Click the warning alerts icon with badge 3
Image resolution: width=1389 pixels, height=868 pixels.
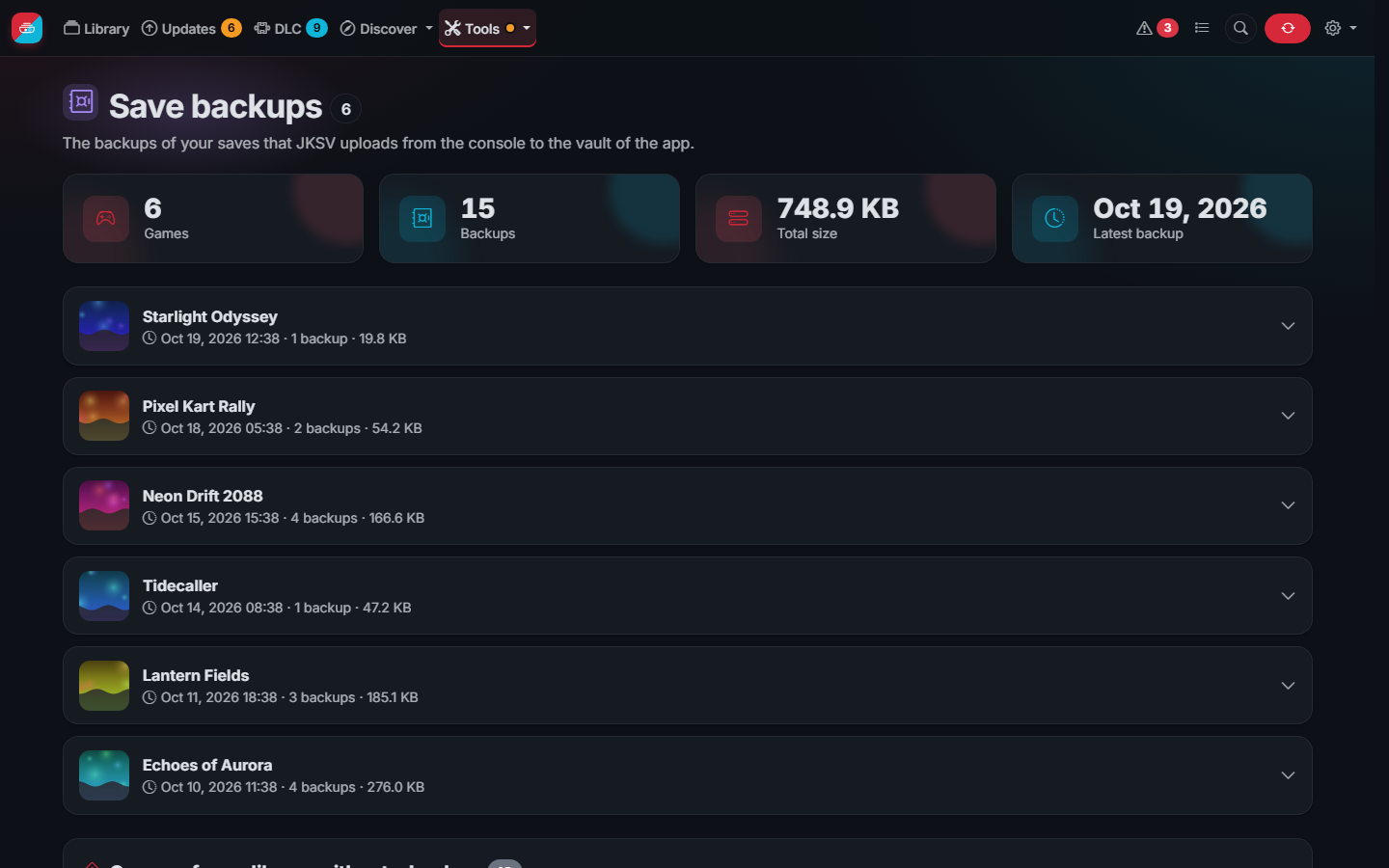(1157, 28)
